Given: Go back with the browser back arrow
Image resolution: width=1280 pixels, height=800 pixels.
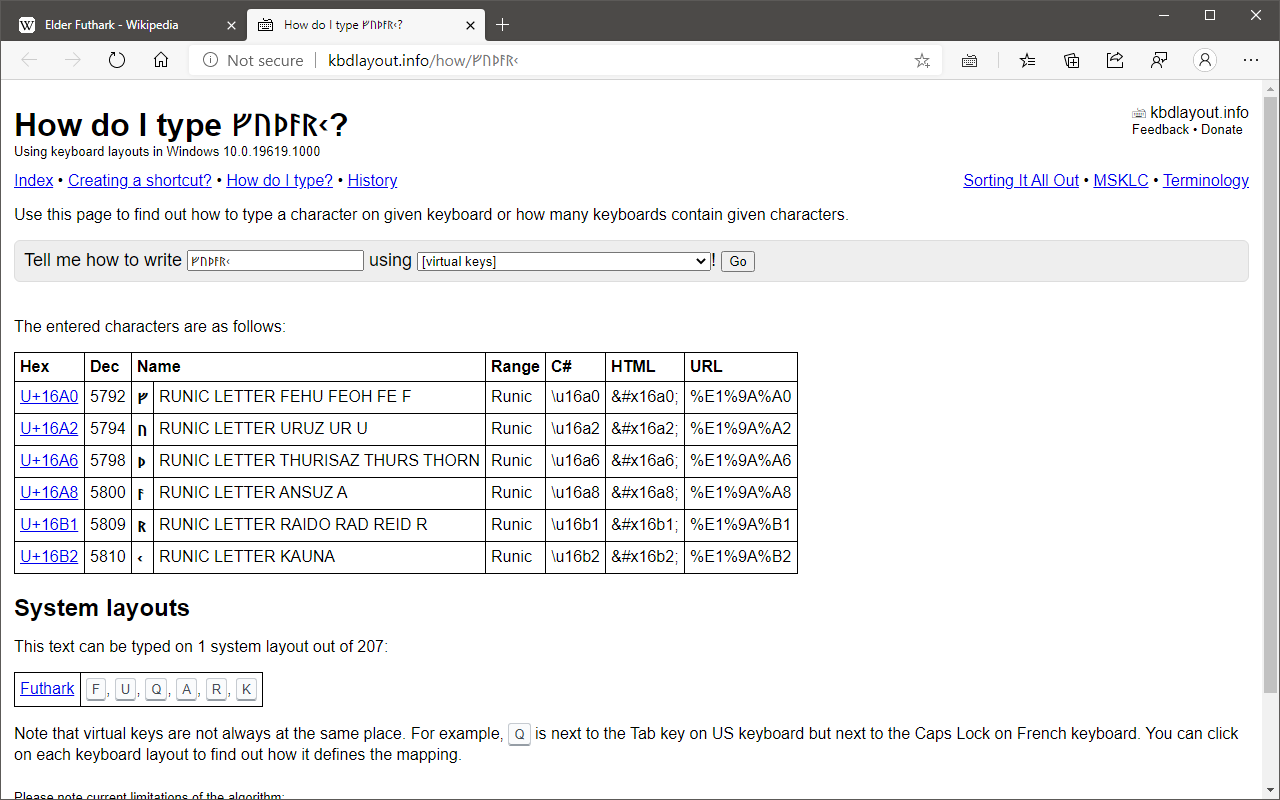Looking at the screenshot, I should (x=29, y=60).
